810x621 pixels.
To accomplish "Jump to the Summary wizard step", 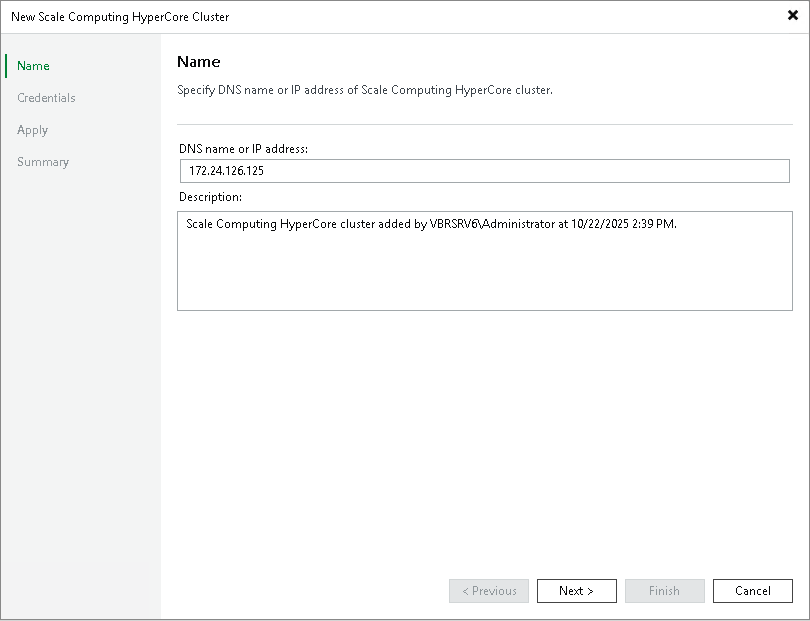I will 43,162.
